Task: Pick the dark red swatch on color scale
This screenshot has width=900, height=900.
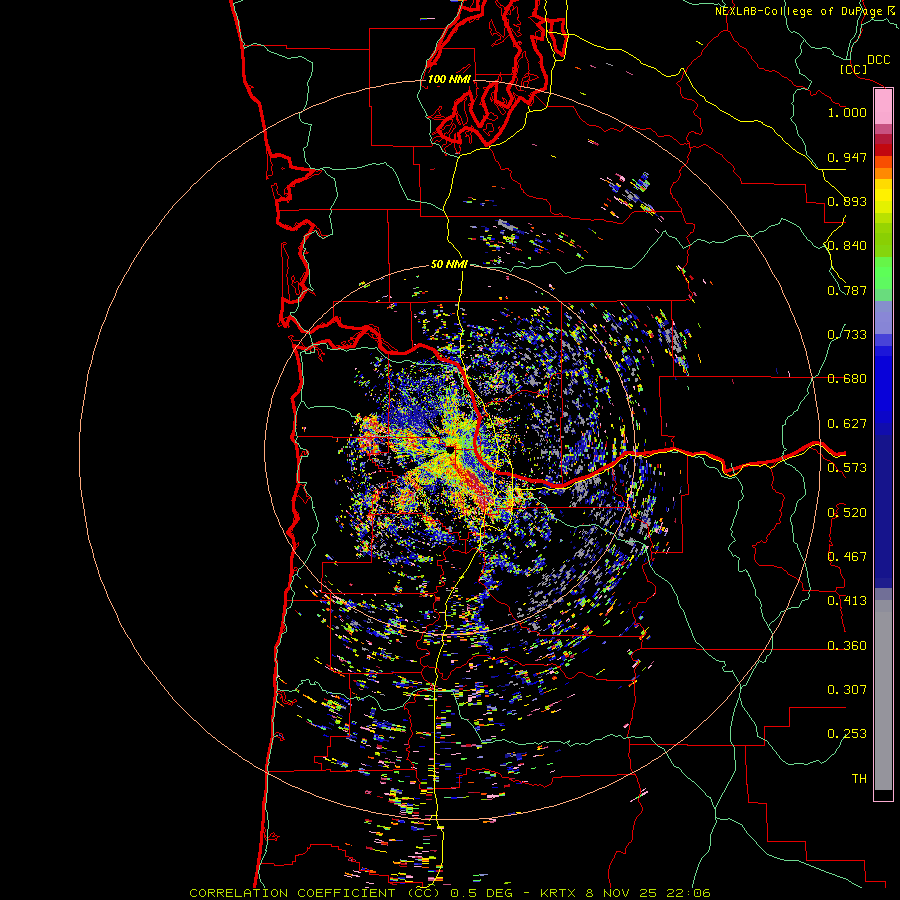Action: coord(883,150)
